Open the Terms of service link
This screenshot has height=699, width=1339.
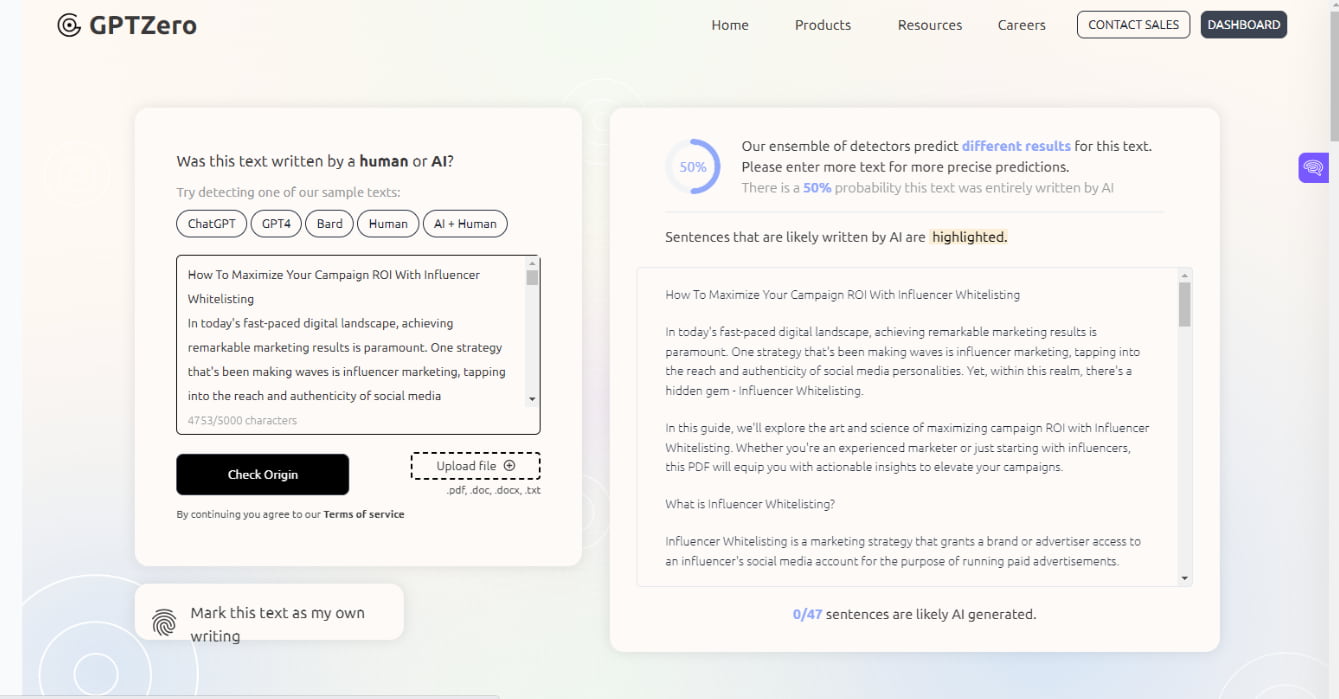click(363, 514)
